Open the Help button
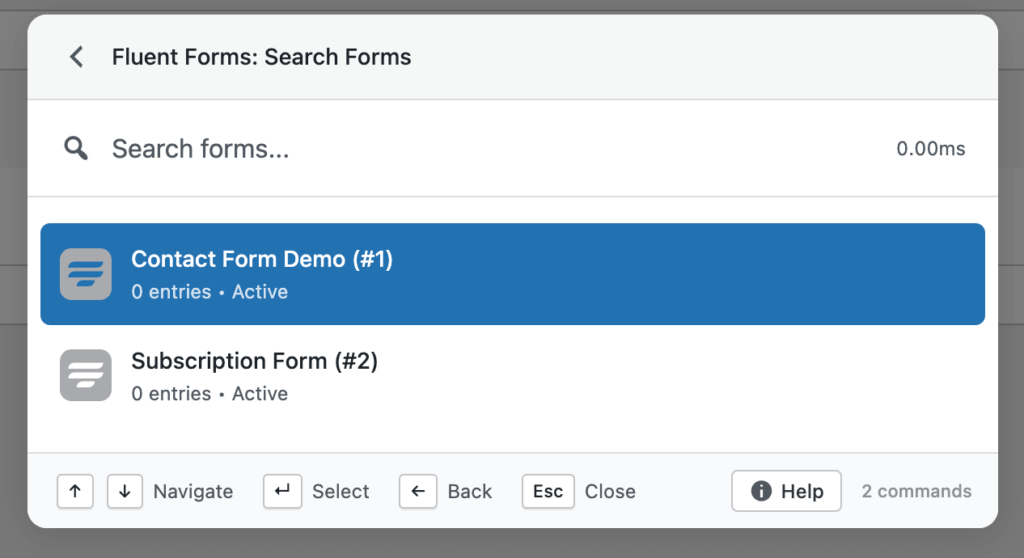This screenshot has width=1024, height=558. (x=786, y=491)
